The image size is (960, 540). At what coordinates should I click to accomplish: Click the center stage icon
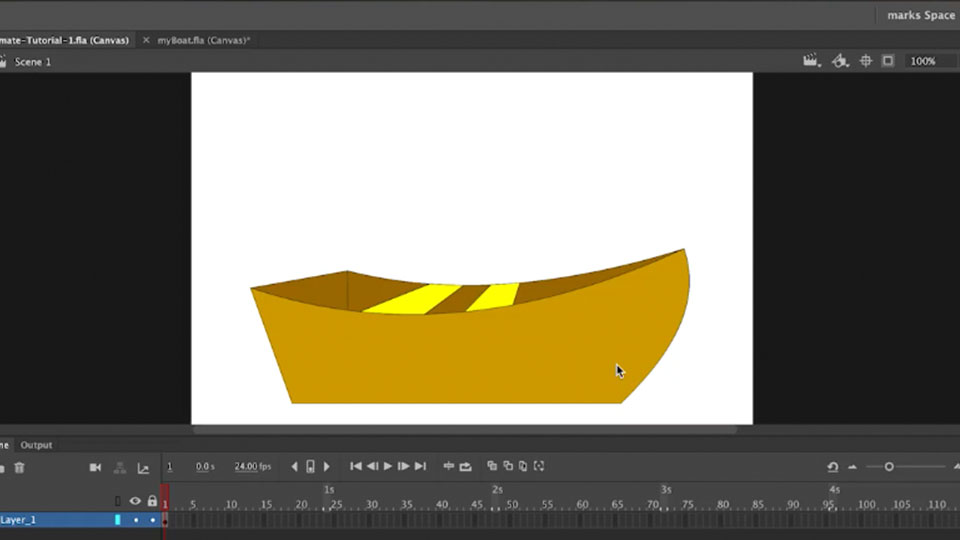click(x=866, y=61)
